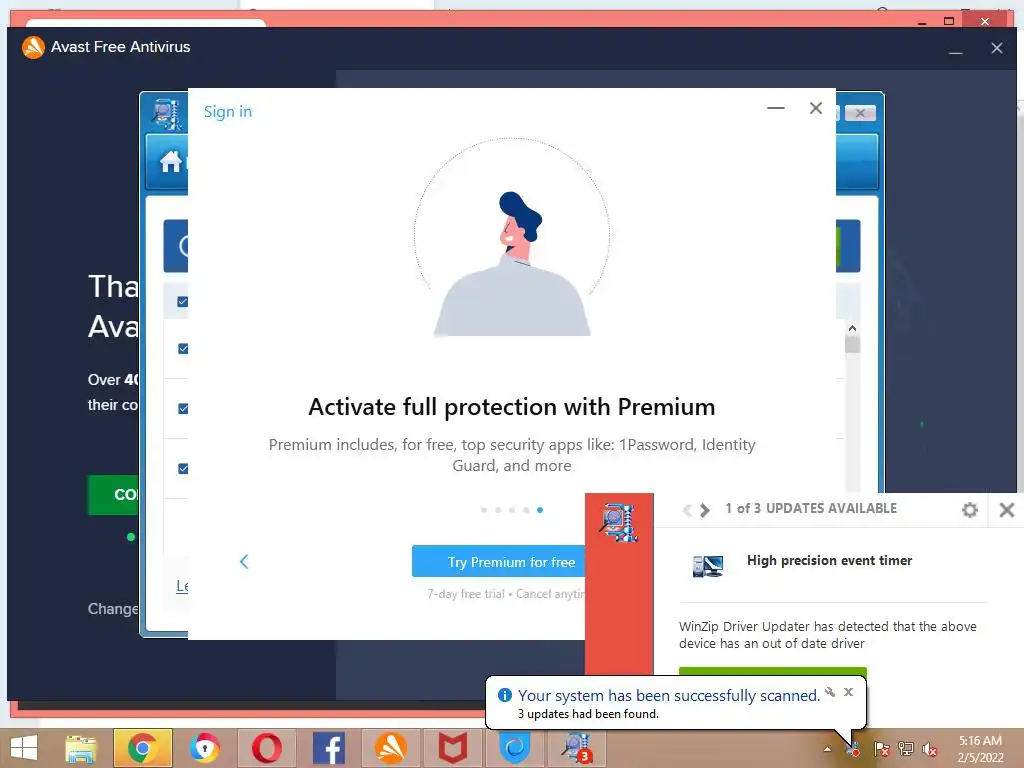Open WinZip Driver Updater Home icon
This screenshot has height=768, width=1024.
[171, 161]
